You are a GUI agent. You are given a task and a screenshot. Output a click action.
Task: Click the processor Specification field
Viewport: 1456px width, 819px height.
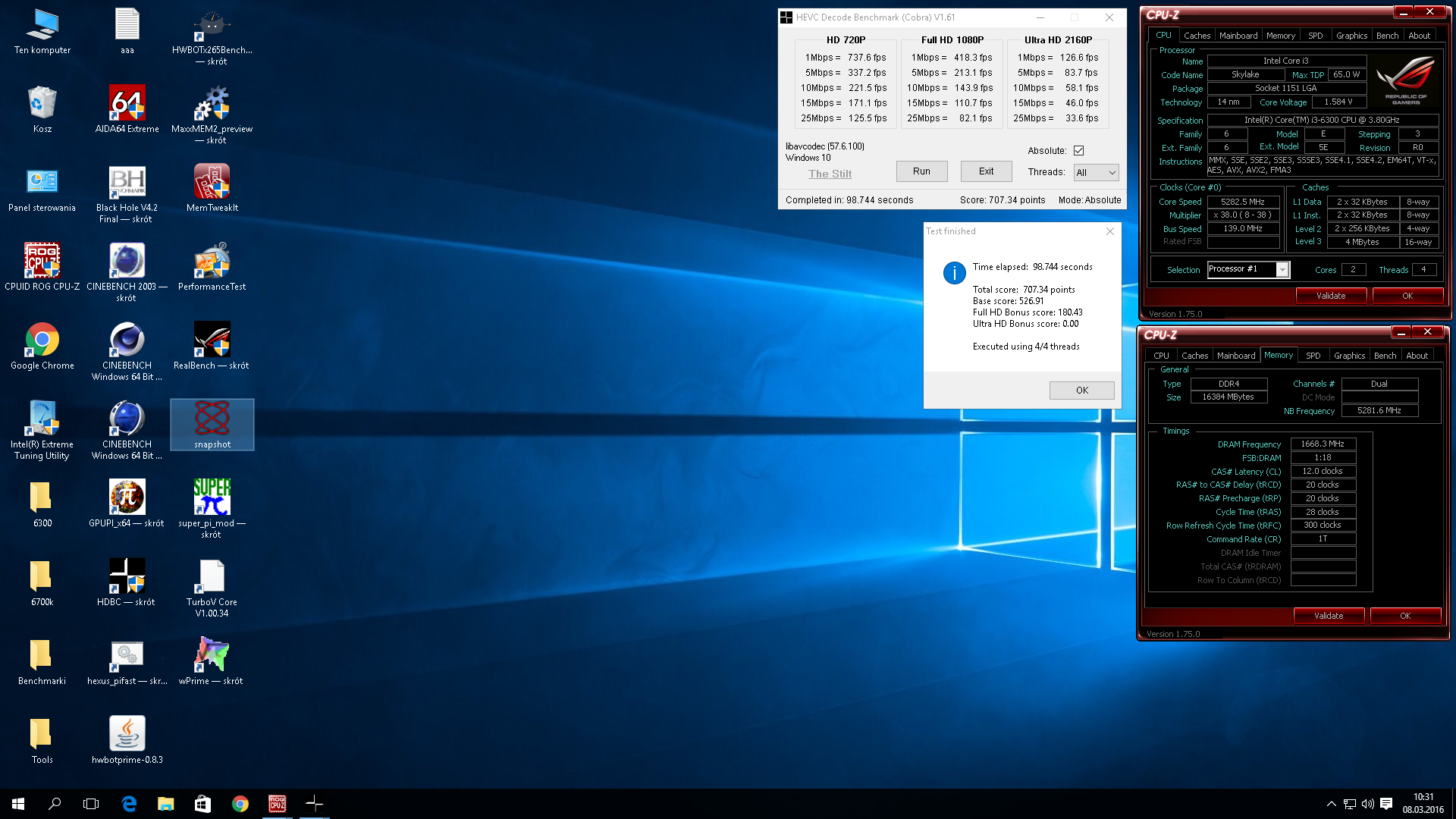coord(1322,120)
